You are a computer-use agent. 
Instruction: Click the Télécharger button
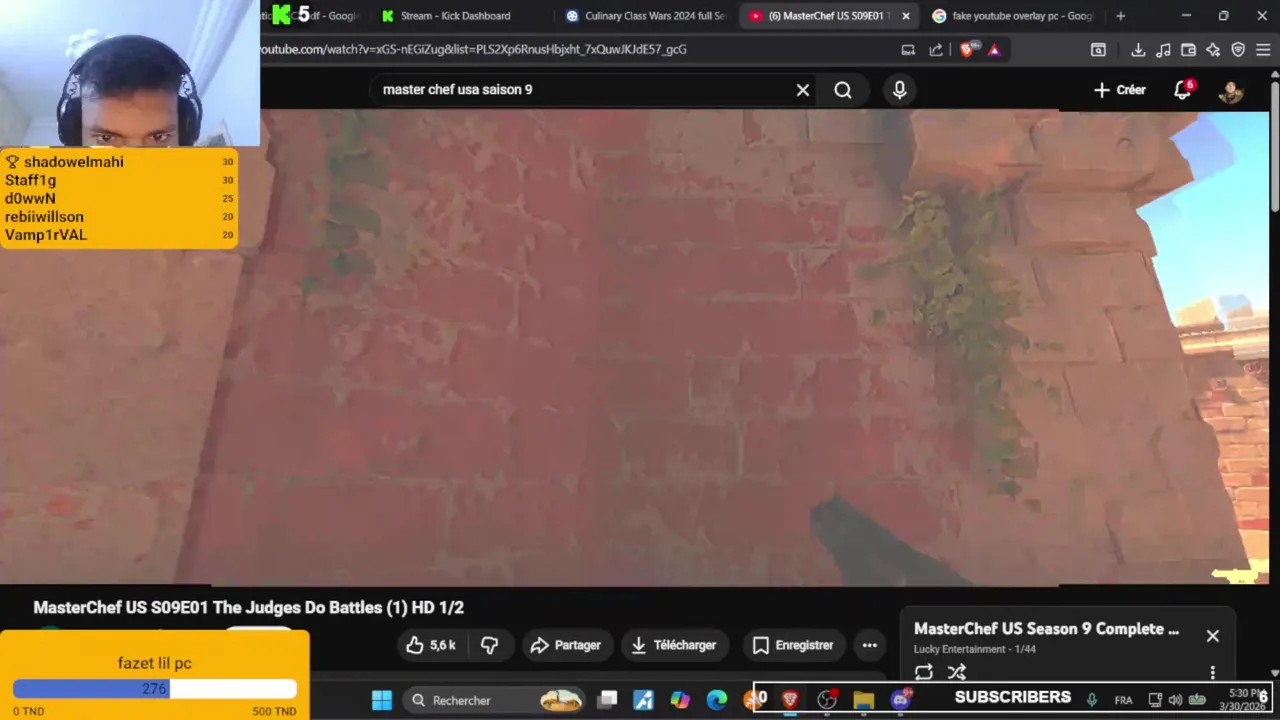tap(674, 645)
